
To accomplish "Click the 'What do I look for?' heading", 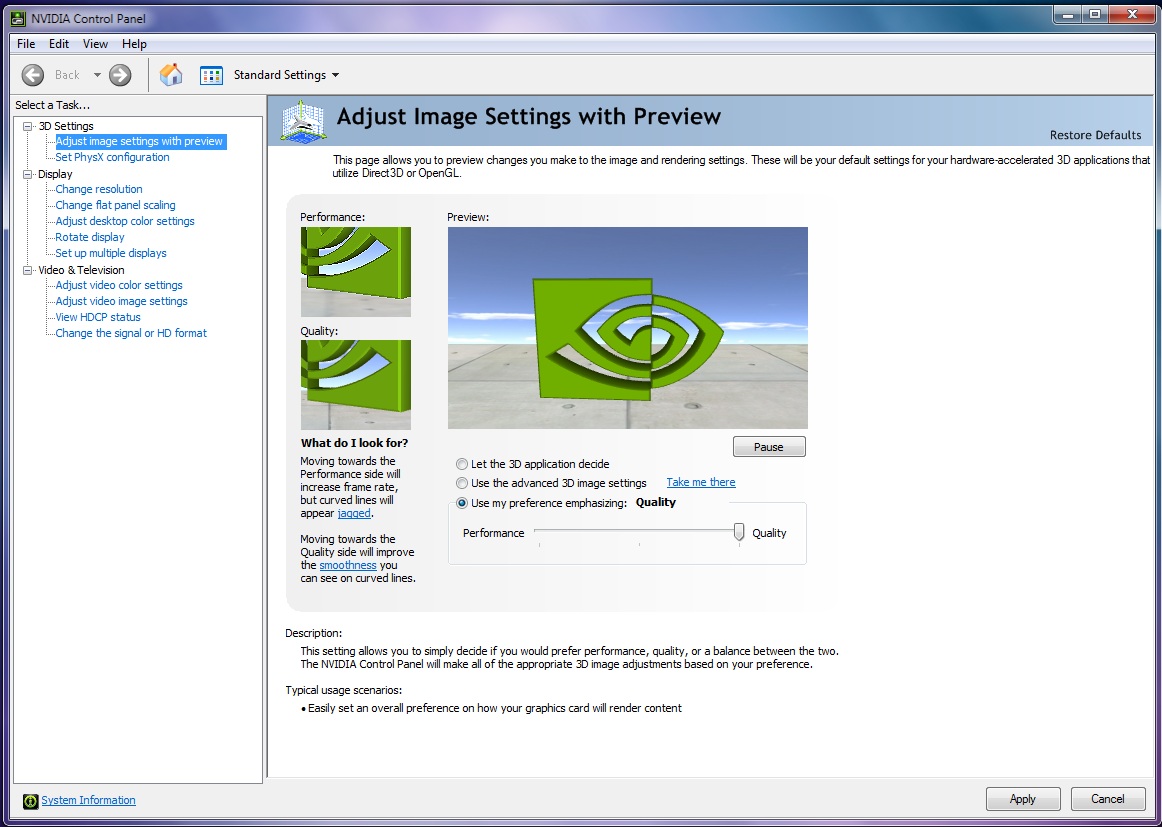I will [354, 443].
